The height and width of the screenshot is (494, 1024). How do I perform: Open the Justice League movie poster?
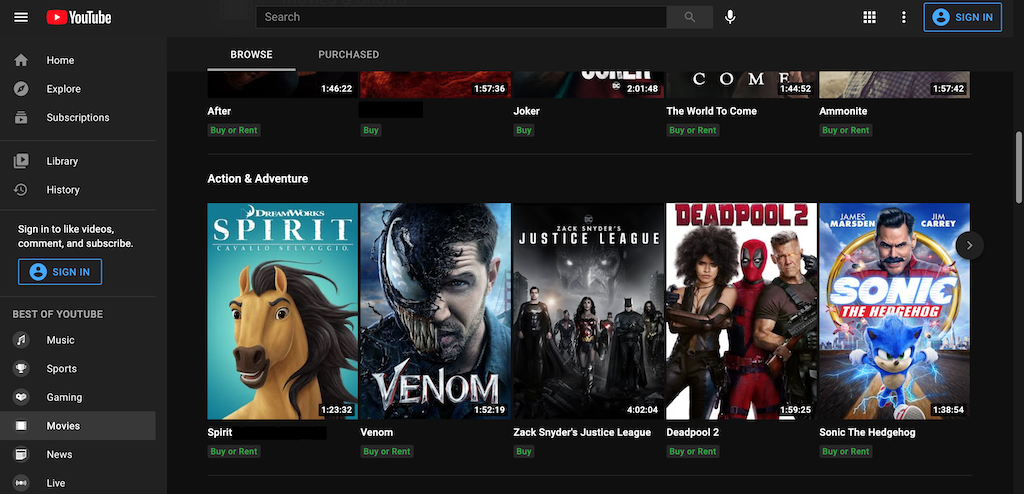pyautogui.click(x=588, y=311)
